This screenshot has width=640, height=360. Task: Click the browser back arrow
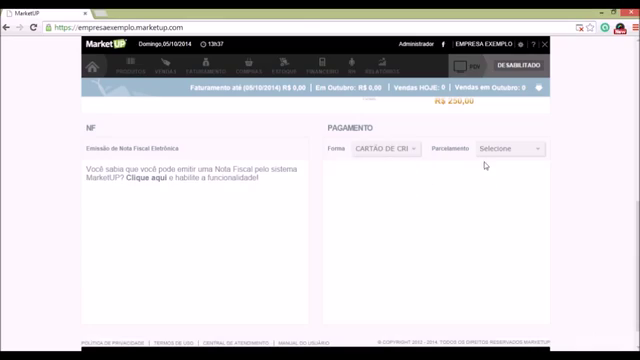tap(6, 27)
